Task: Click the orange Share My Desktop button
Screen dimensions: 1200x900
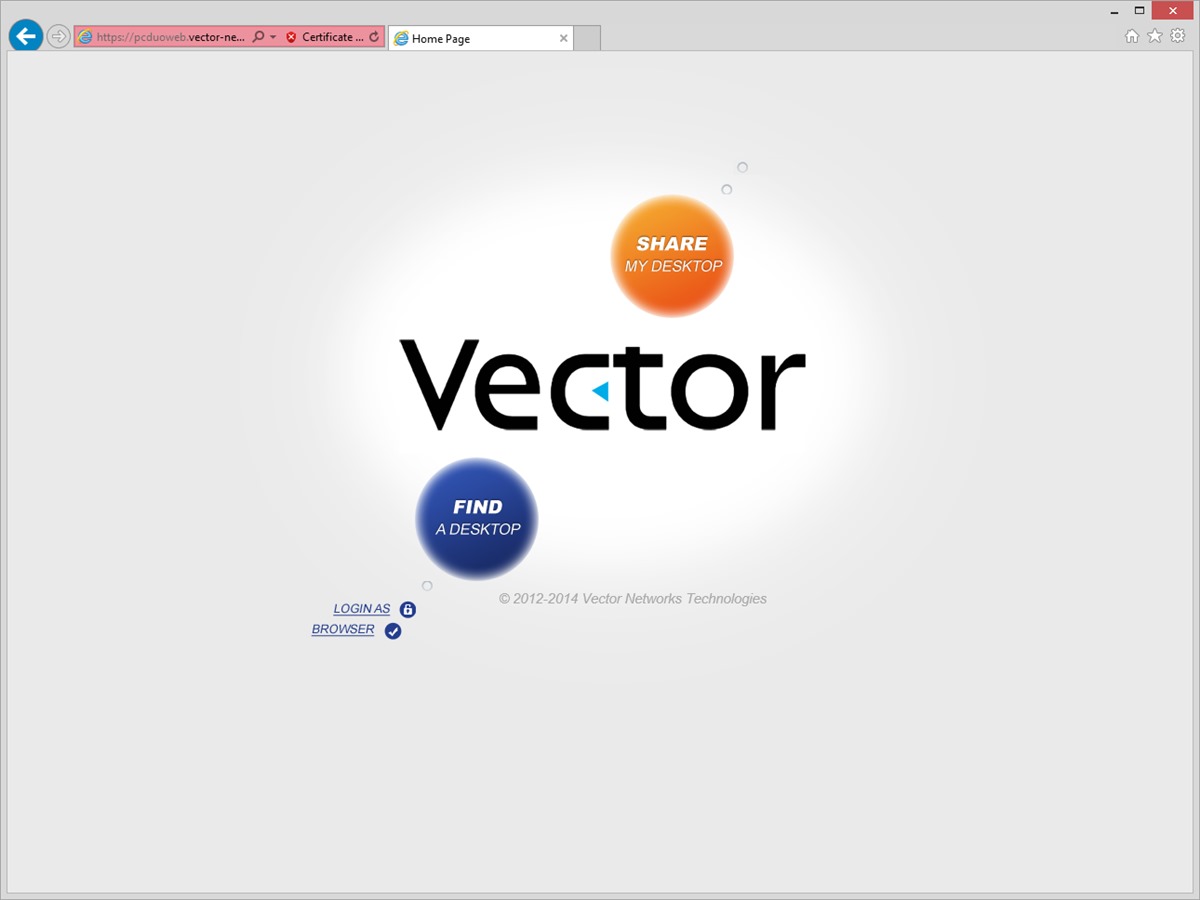Action: coord(672,256)
